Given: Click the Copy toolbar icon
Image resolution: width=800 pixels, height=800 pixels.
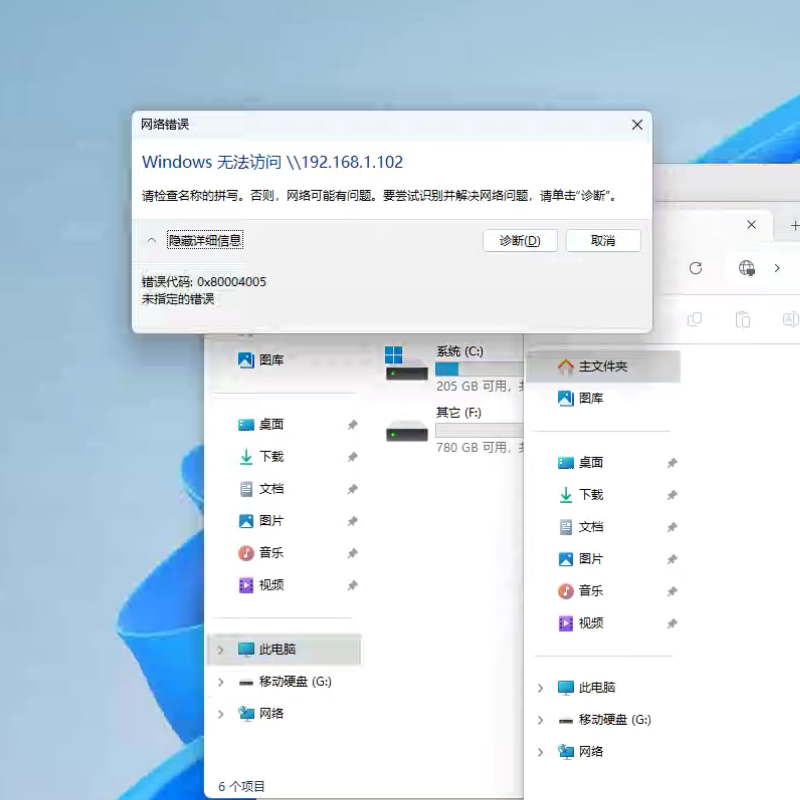Looking at the screenshot, I should coord(695,320).
